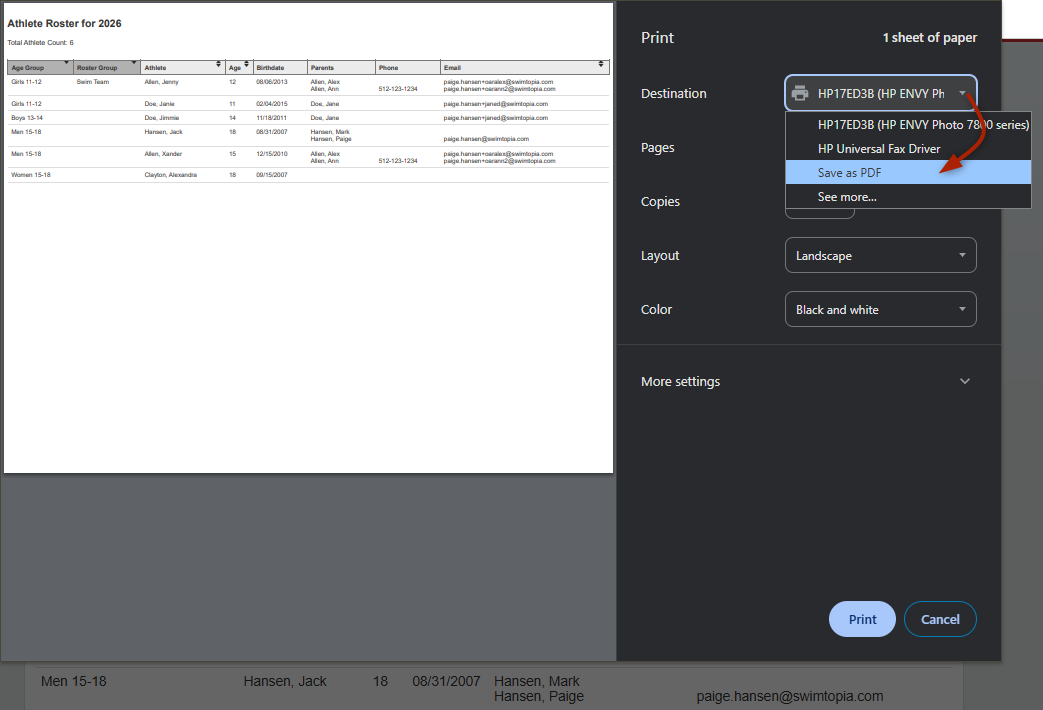Open the Color dropdown showing Black and white
This screenshot has width=1043, height=710.
point(880,309)
